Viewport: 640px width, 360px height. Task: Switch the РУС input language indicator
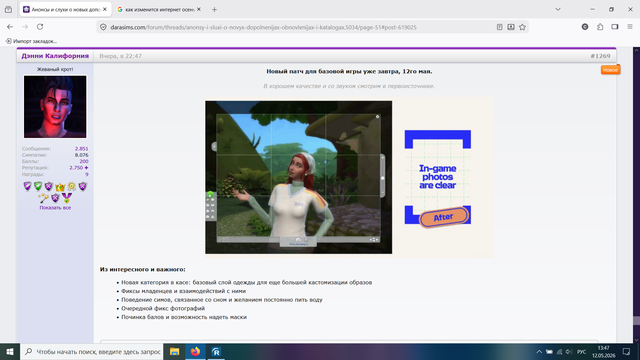tap(582, 352)
